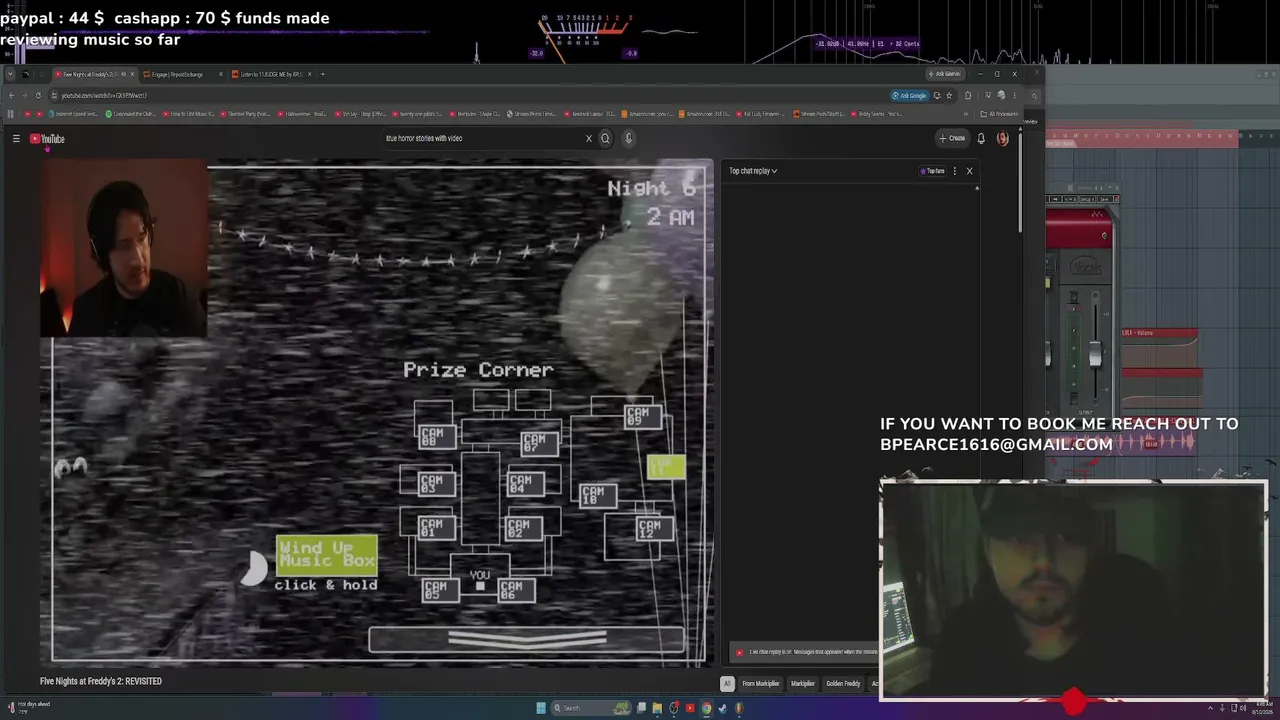
Task: Select CAM 10 on the camera map
Action: point(598,494)
